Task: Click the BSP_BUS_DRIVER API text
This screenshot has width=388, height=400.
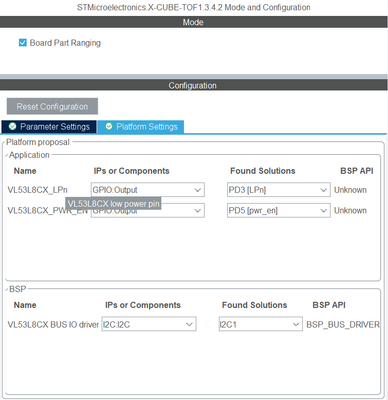Action: [x=343, y=324]
